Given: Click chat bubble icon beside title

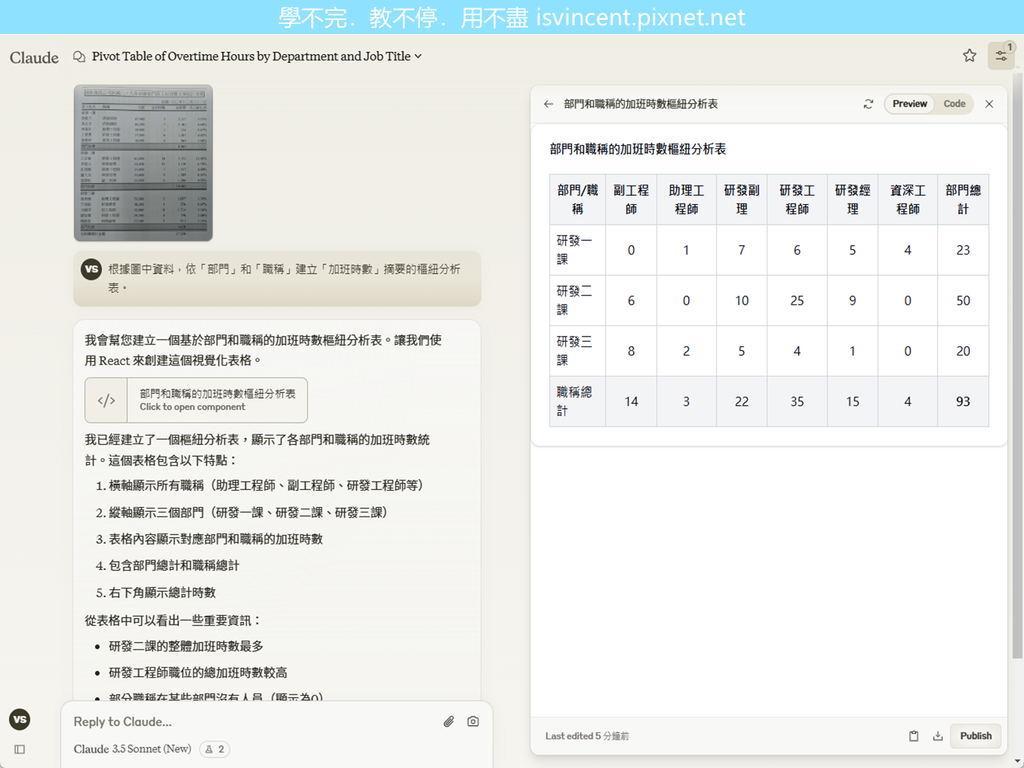Looking at the screenshot, I should click(x=79, y=57).
